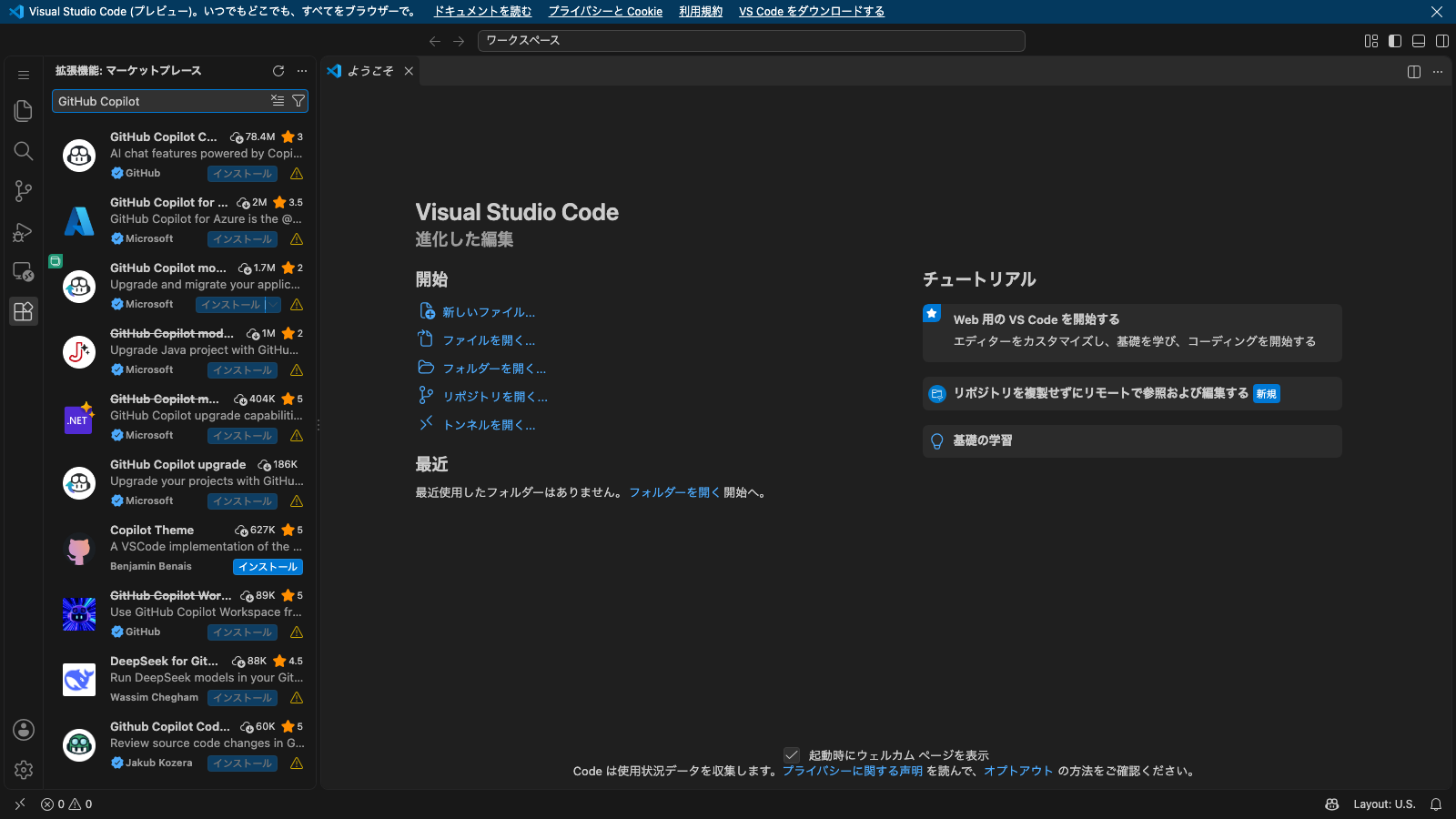
Task: Open the Run and Debug view icon
Action: pos(24,231)
